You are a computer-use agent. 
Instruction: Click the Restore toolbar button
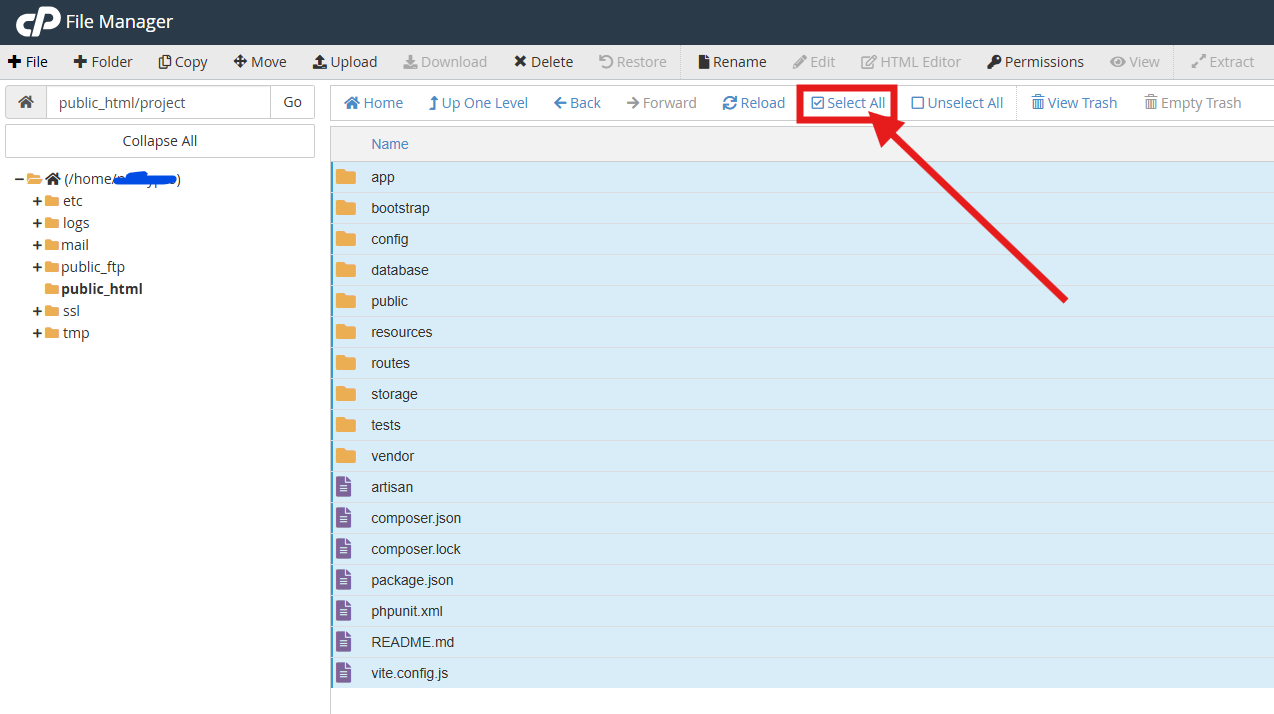click(633, 62)
